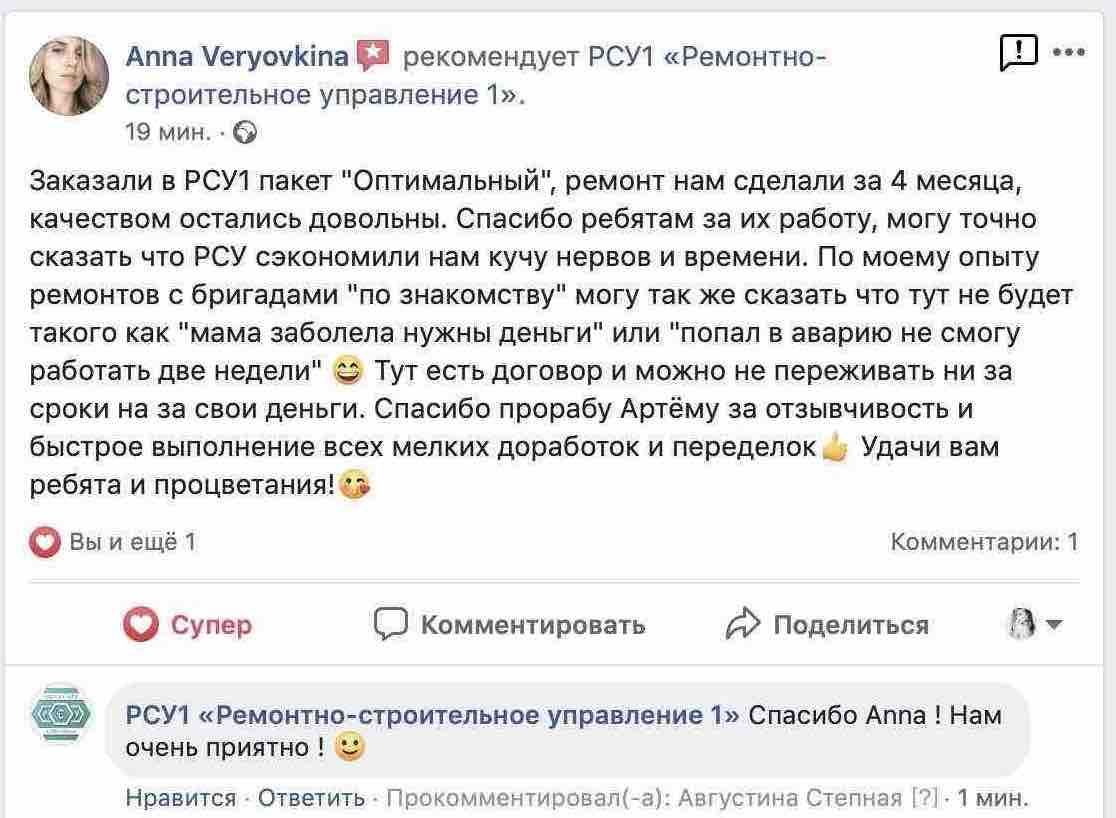Open the three-dots post options menu
The image size is (1116, 818).
1069,53
